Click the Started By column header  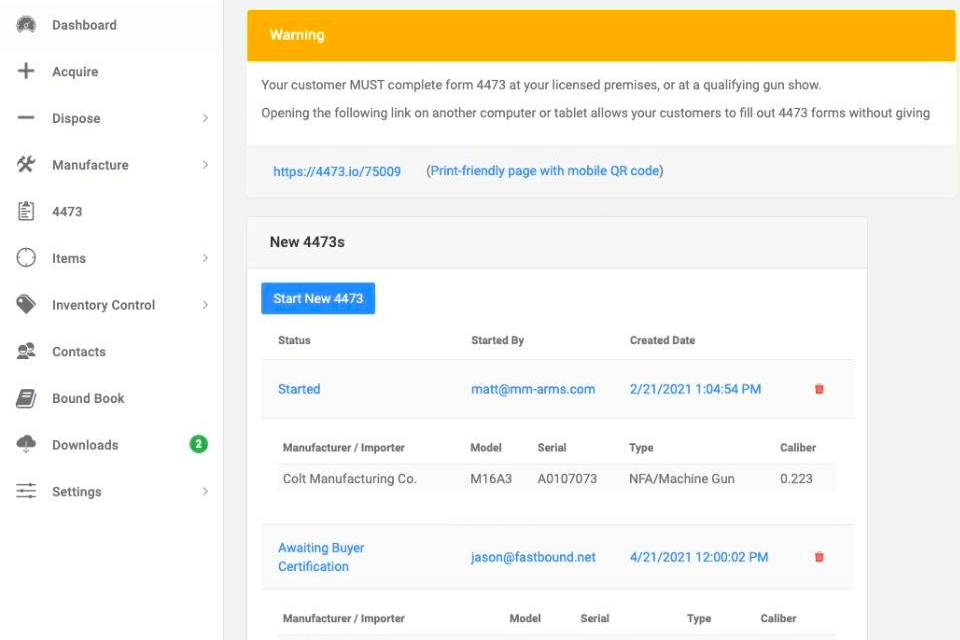[x=497, y=340]
